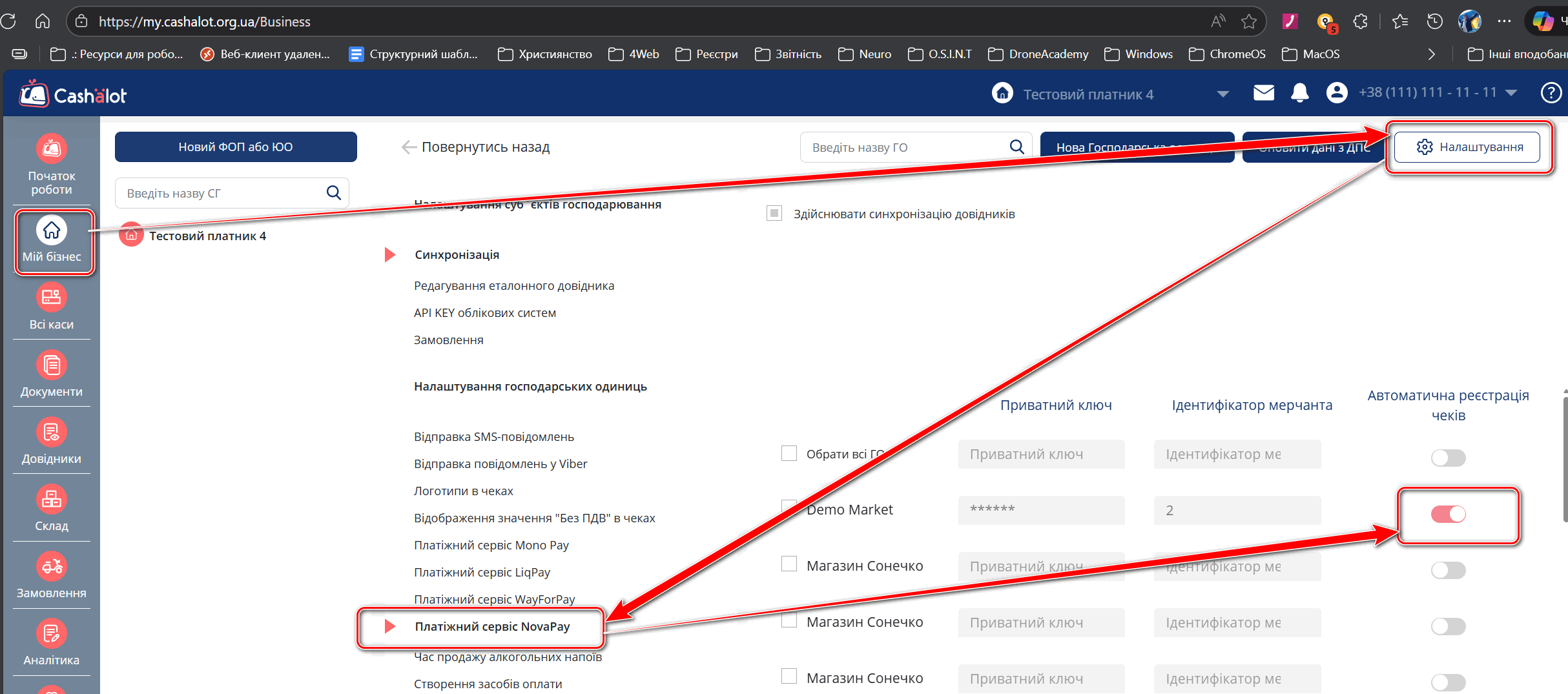Open the Документи sidebar section

(51, 374)
